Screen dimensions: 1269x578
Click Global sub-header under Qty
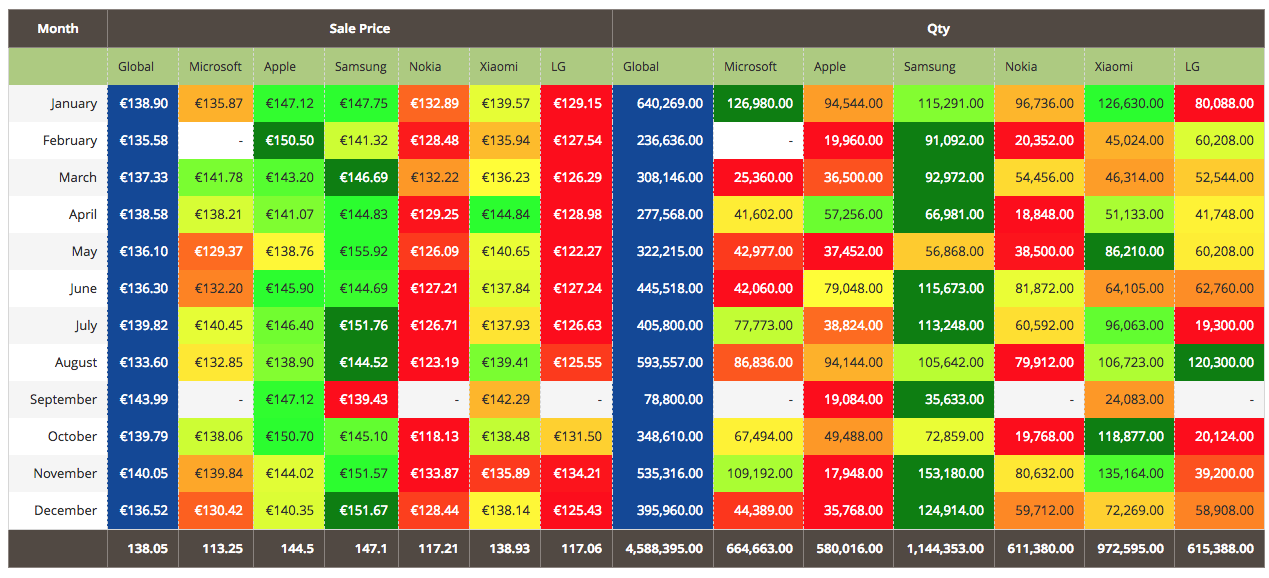pyautogui.click(x=663, y=67)
